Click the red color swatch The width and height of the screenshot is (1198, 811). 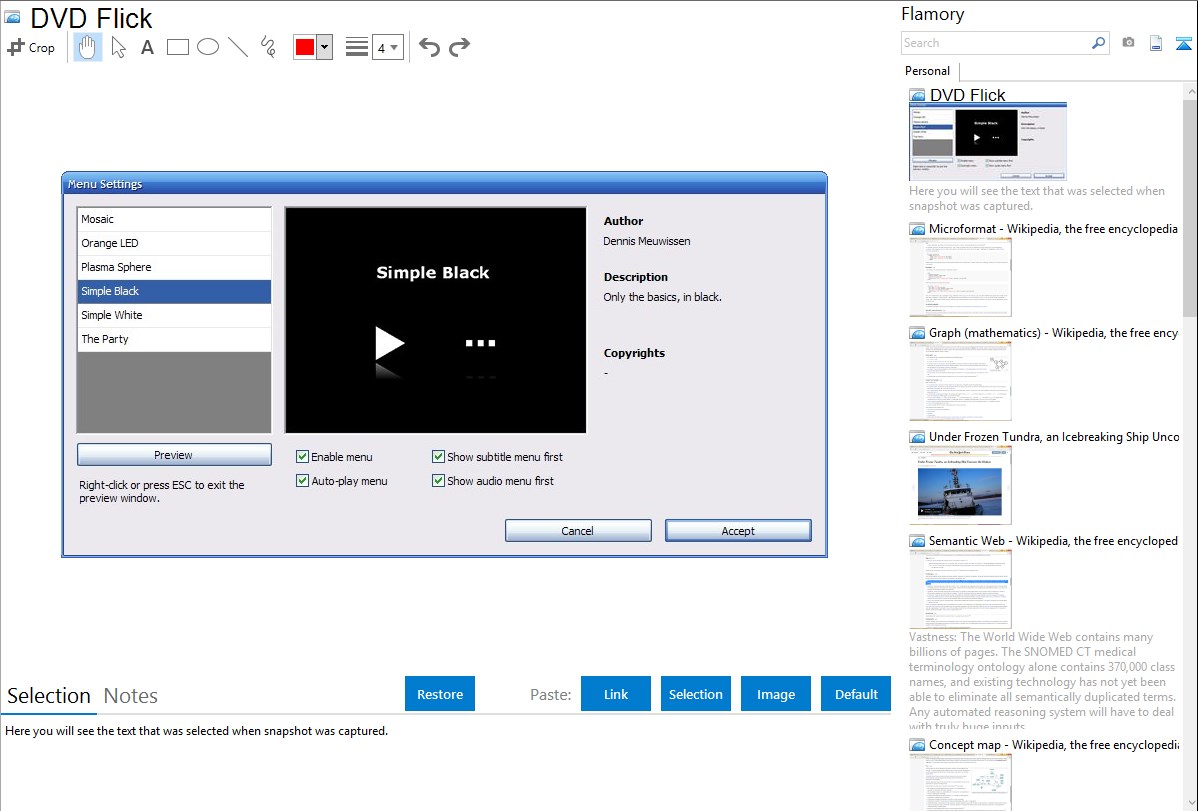click(305, 47)
